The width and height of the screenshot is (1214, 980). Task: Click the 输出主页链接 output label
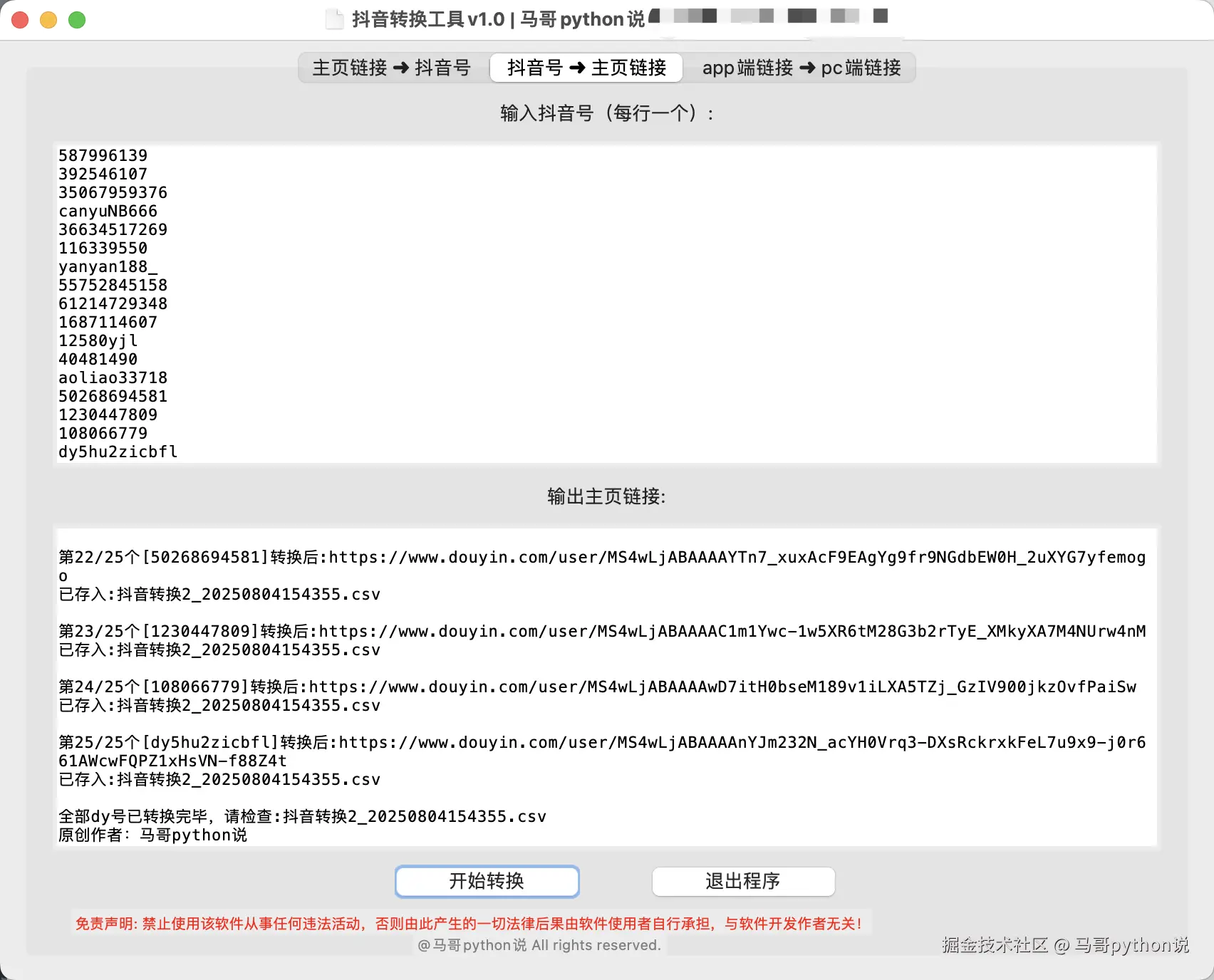pos(605,496)
